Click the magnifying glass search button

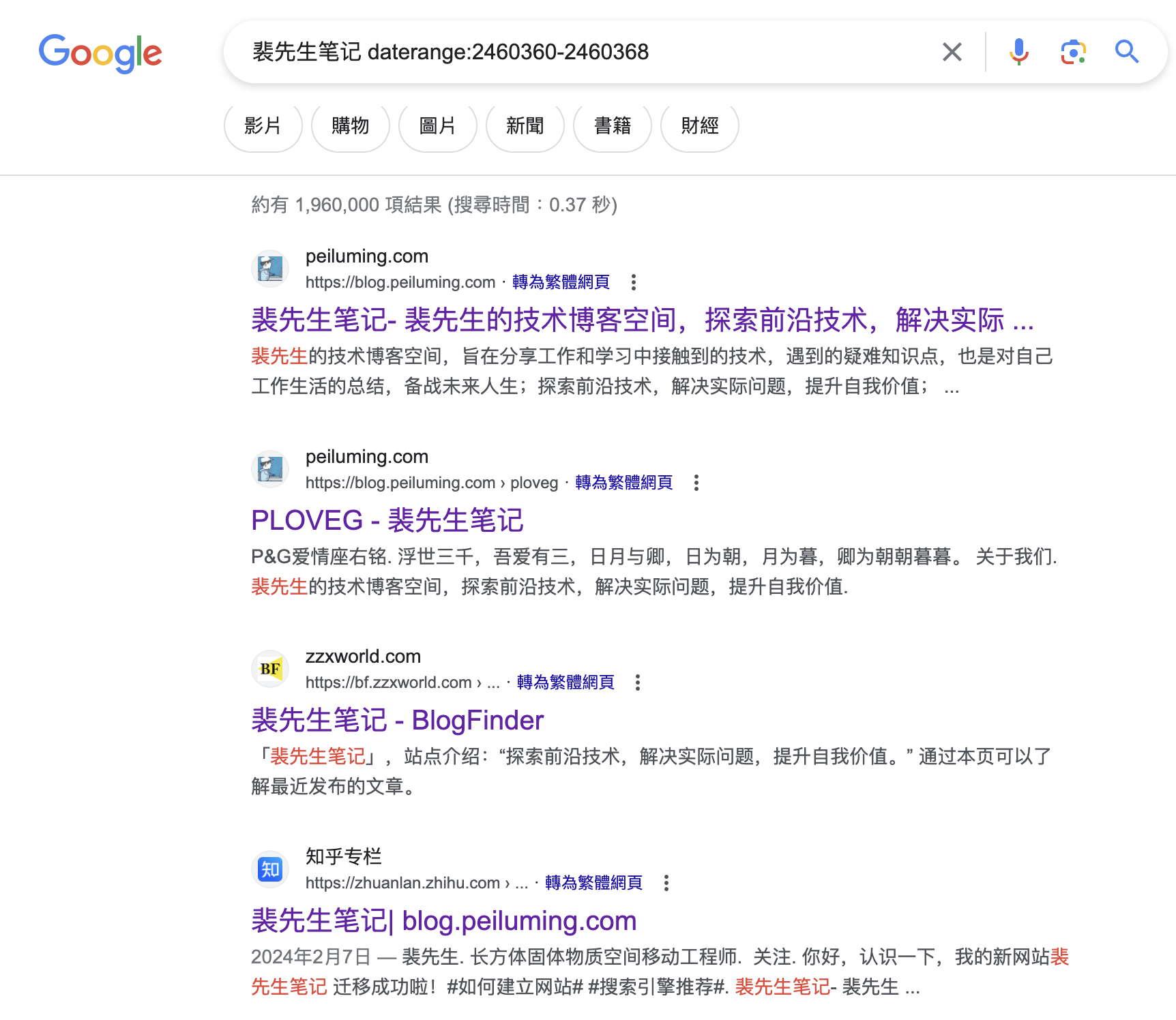coord(1126,52)
